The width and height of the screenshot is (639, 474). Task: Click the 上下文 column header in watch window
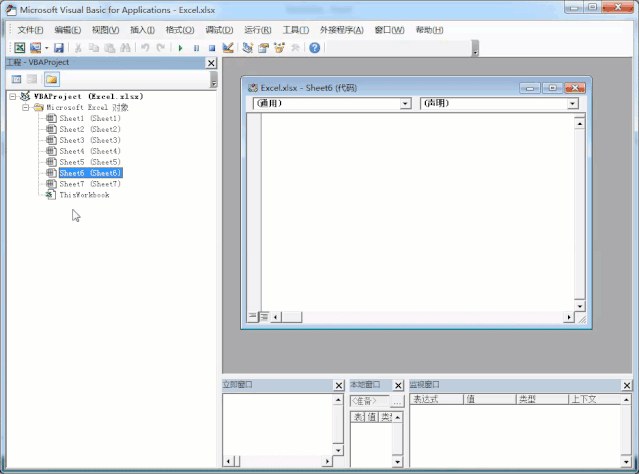click(x=595, y=399)
